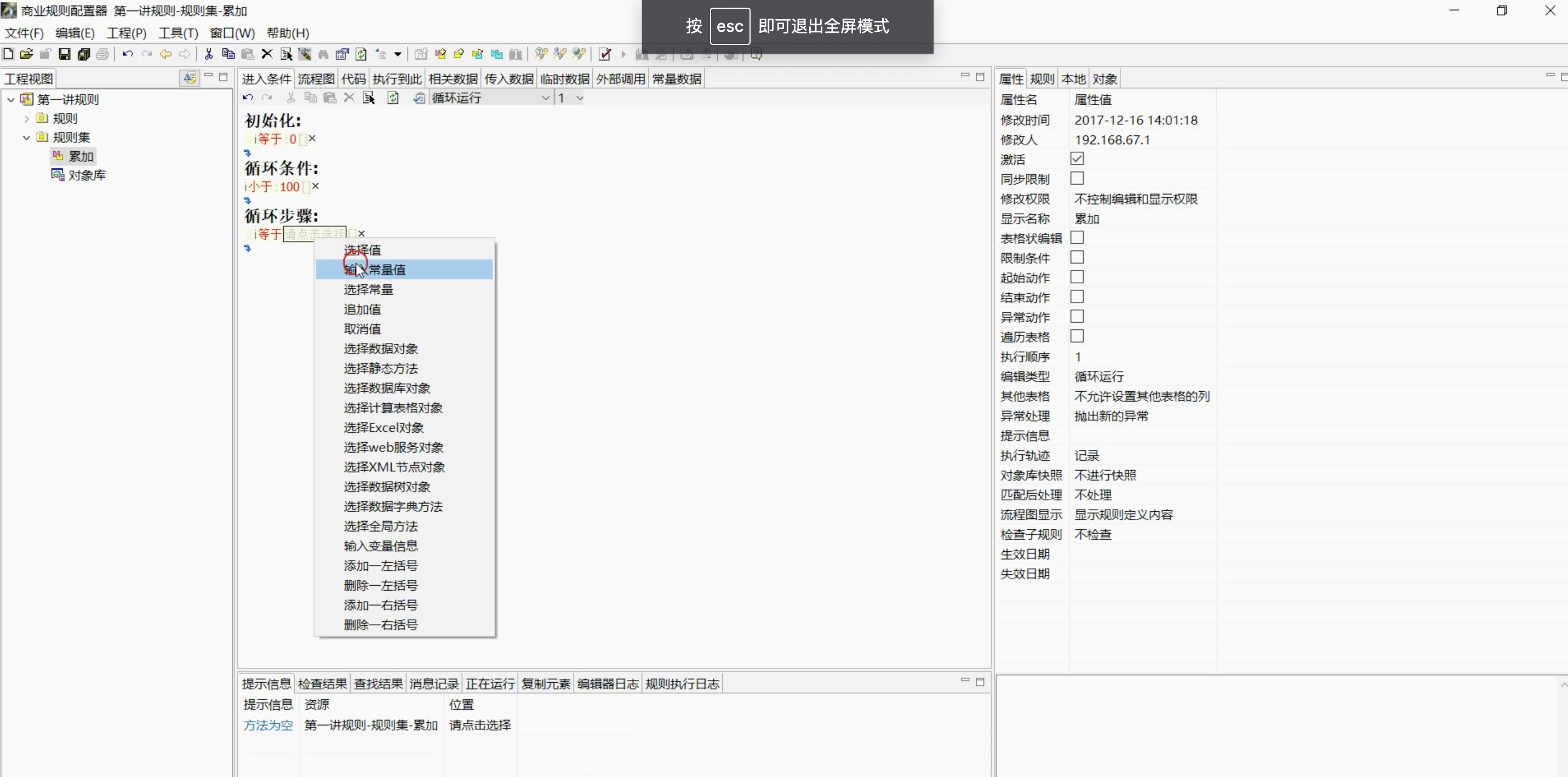Click the Open folder toolbar icon
Screen dimensions: 1568x777
click(26, 54)
